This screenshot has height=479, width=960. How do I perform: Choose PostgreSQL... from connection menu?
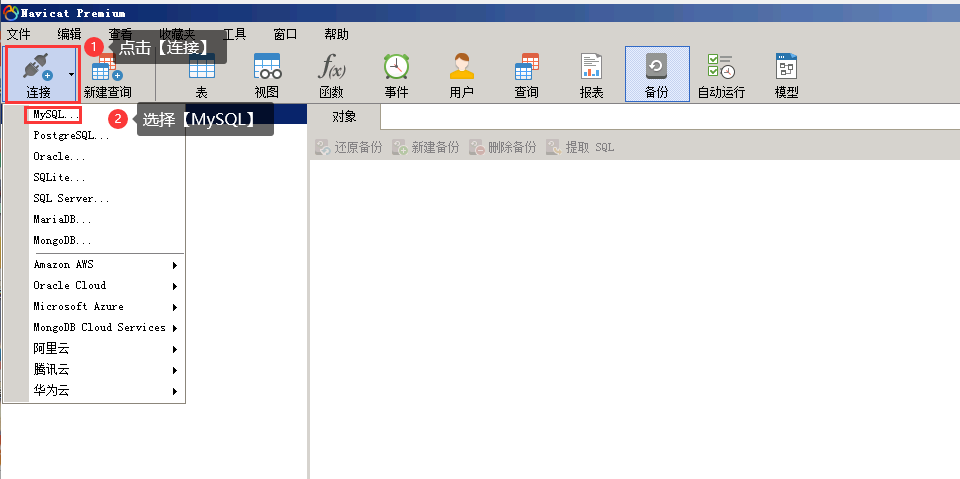pyautogui.click(x=72, y=135)
